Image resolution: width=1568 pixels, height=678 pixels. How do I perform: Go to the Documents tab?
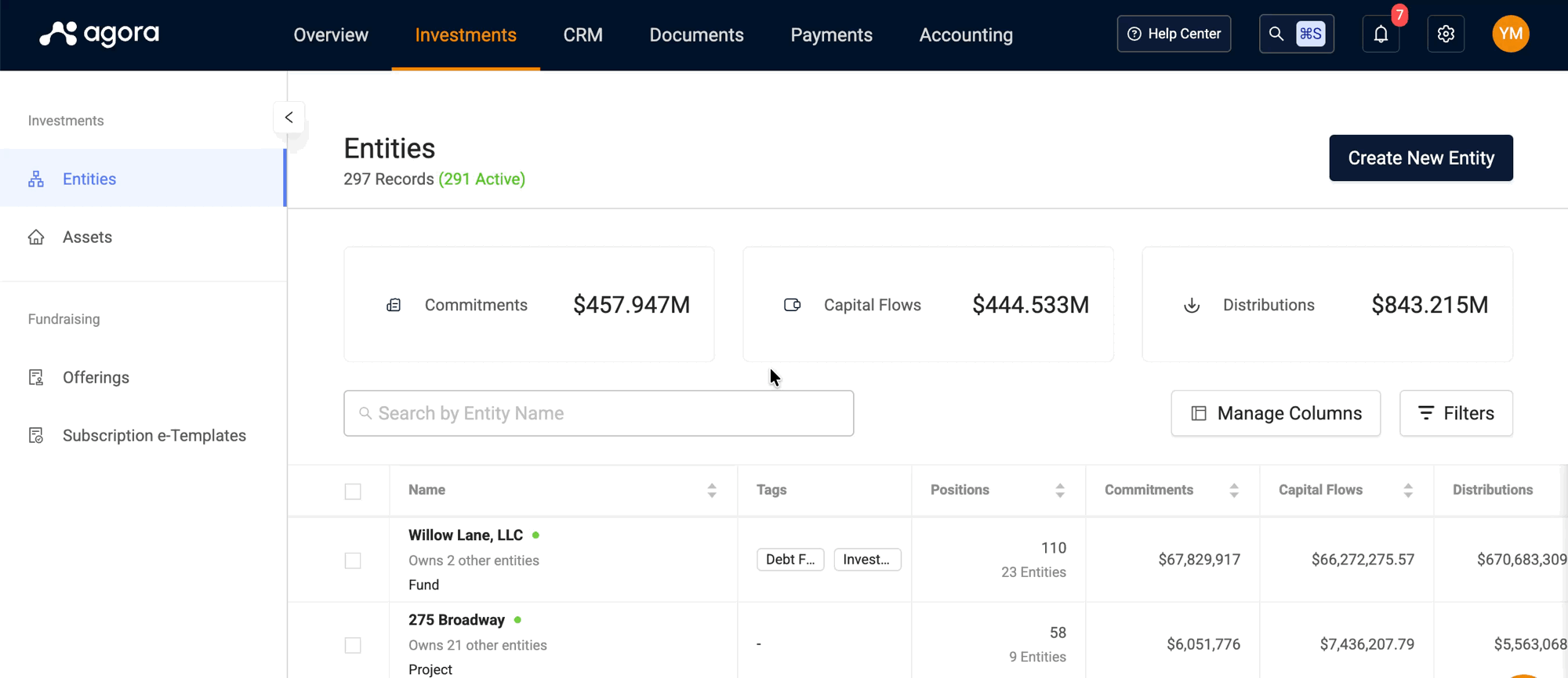[696, 34]
